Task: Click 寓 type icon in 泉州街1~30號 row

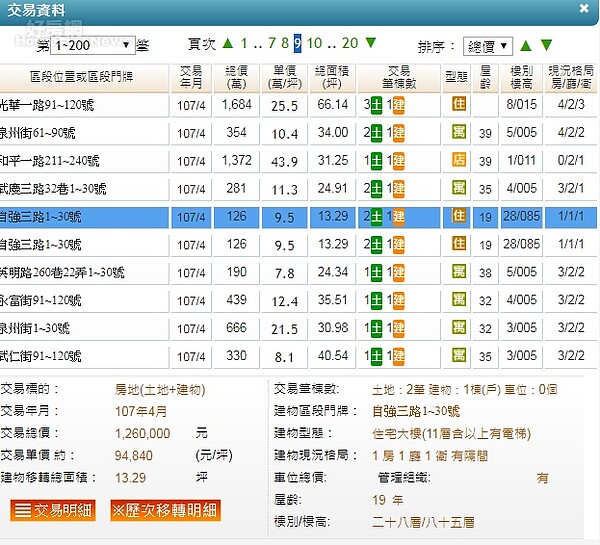Action: 459,327
